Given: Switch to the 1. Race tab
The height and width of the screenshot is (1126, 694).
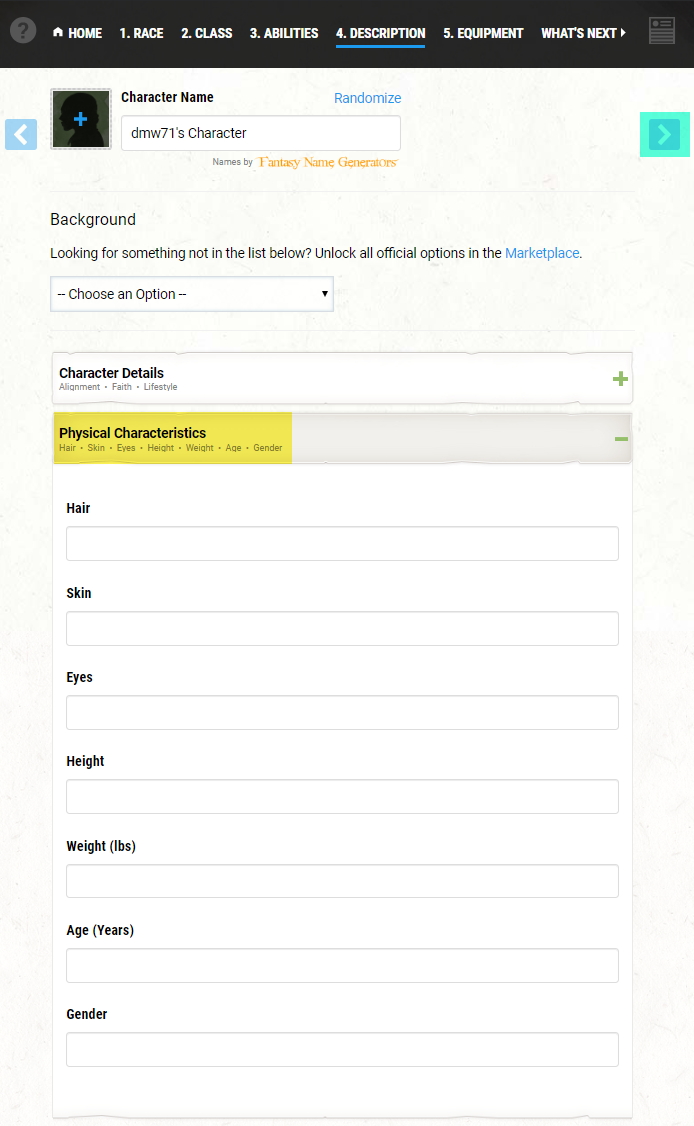Looking at the screenshot, I should [x=142, y=33].
